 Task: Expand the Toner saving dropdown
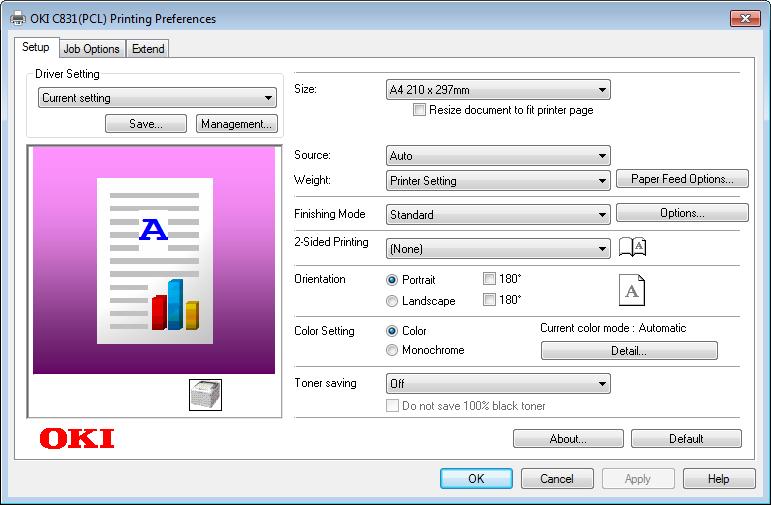(x=498, y=384)
